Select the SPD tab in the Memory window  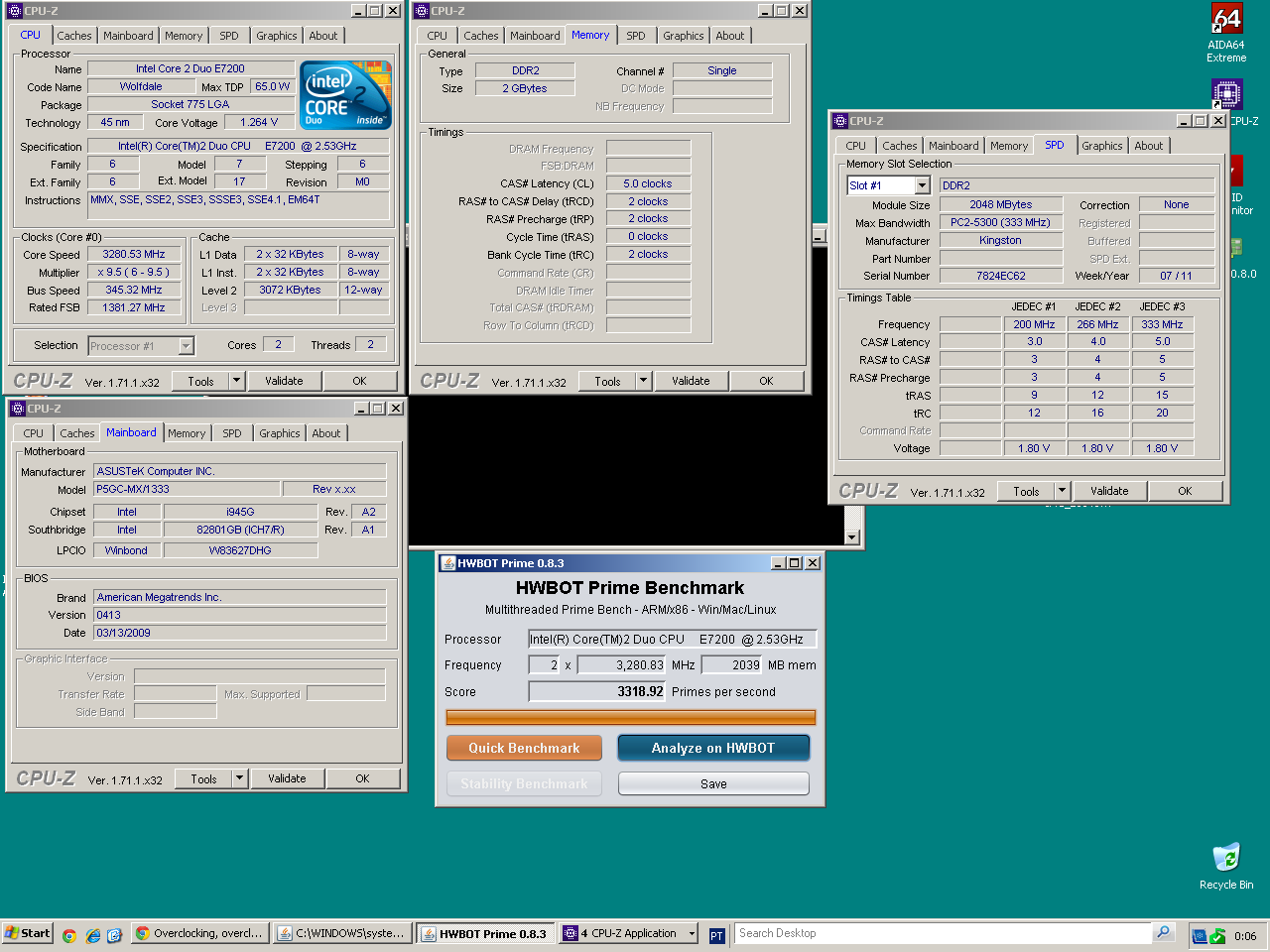click(636, 36)
